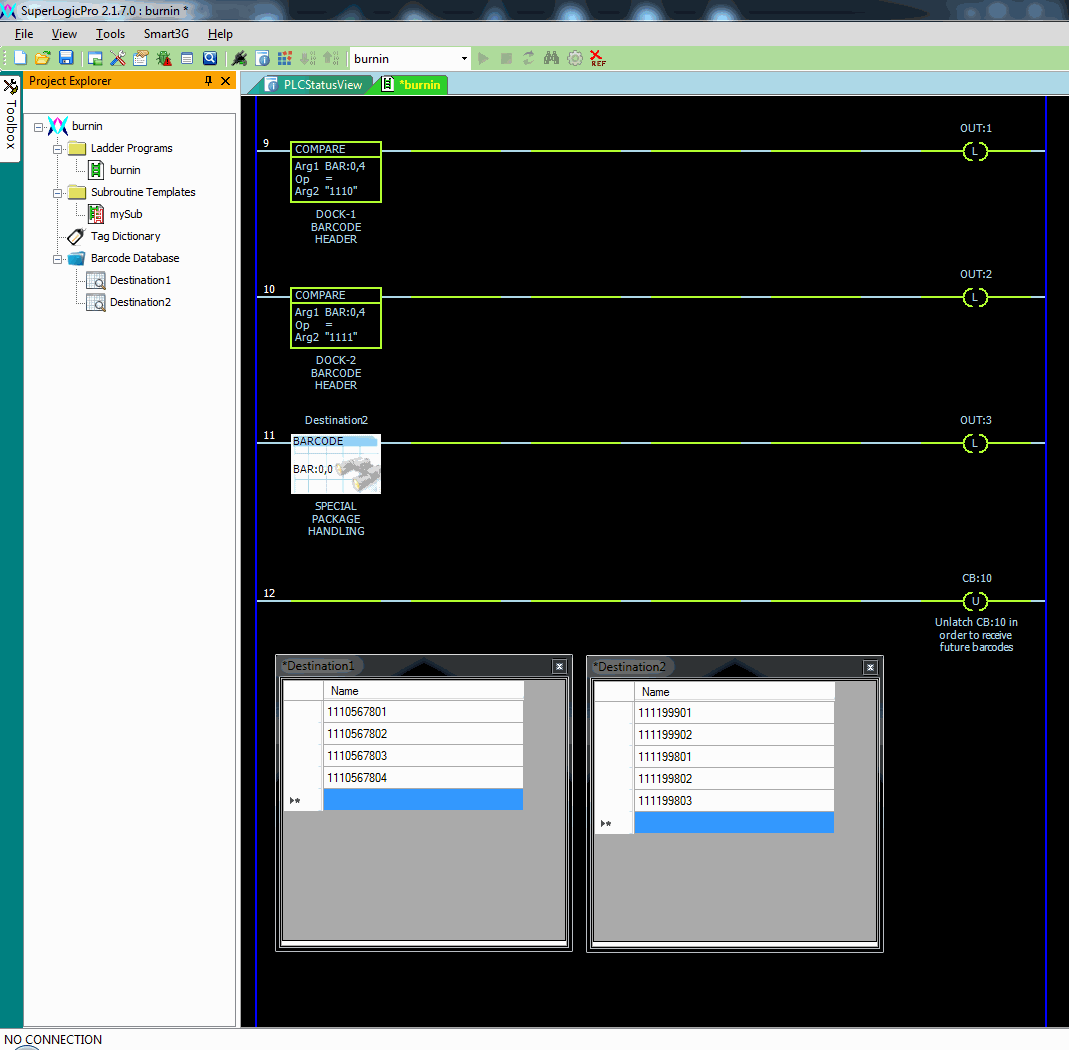Click the CB:10 unlatch coil on rung 12
Viewport: 1069px width, 1050px height.
(975, 602)
